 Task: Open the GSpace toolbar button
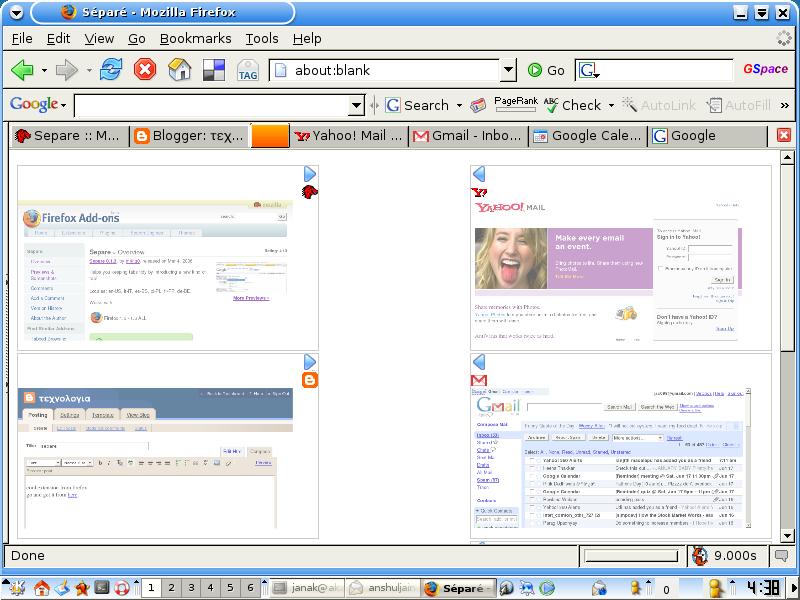click(765, 69)
